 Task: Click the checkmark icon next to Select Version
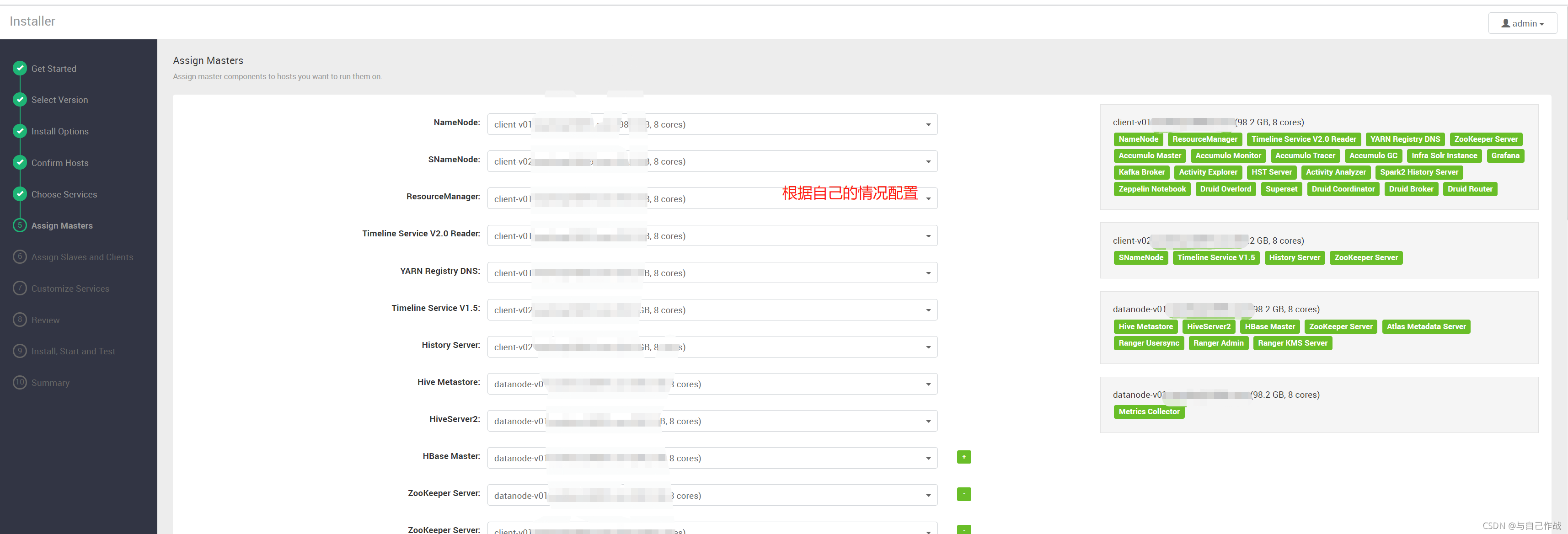(20, 99)
